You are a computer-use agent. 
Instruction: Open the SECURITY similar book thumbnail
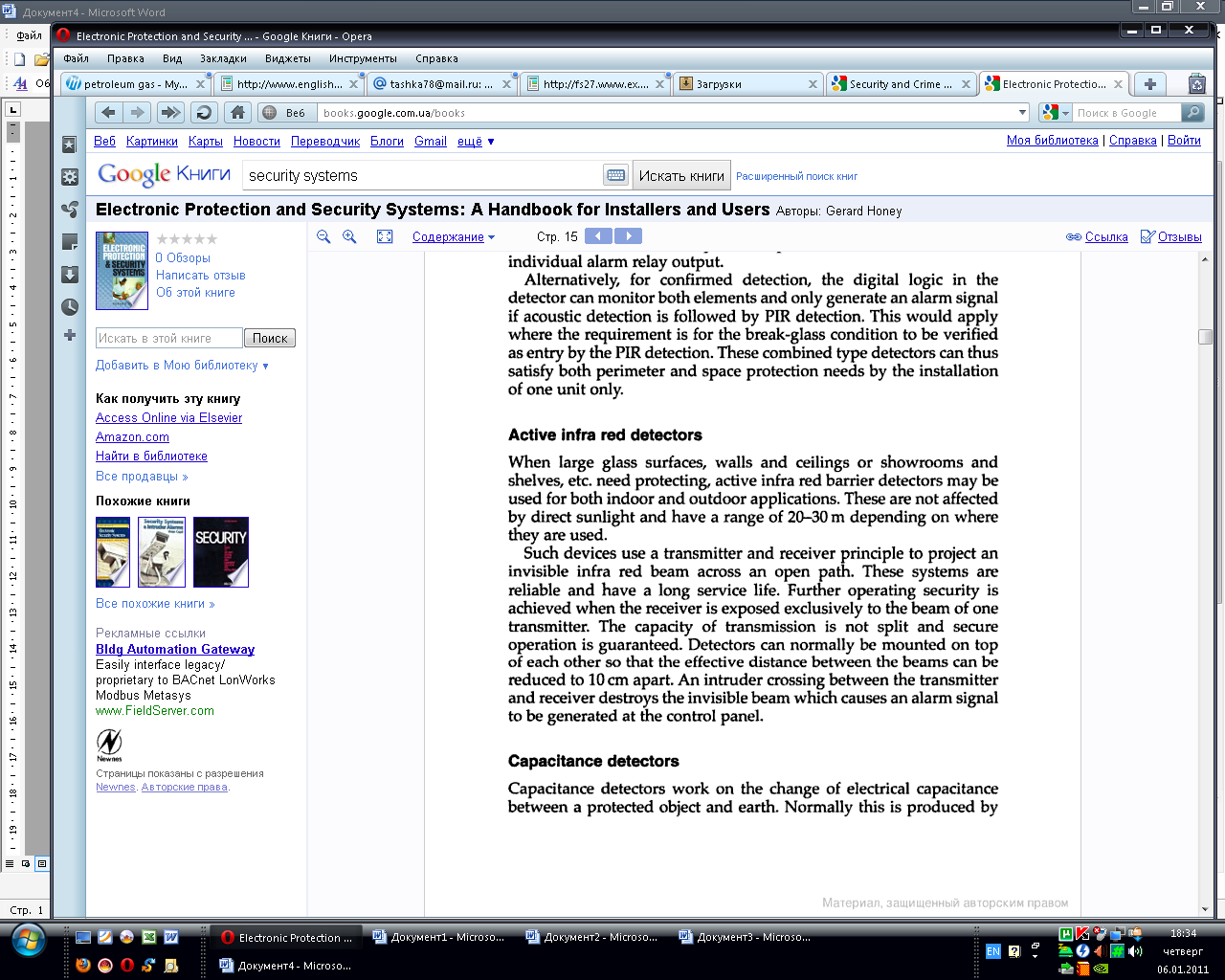(221, 552)
